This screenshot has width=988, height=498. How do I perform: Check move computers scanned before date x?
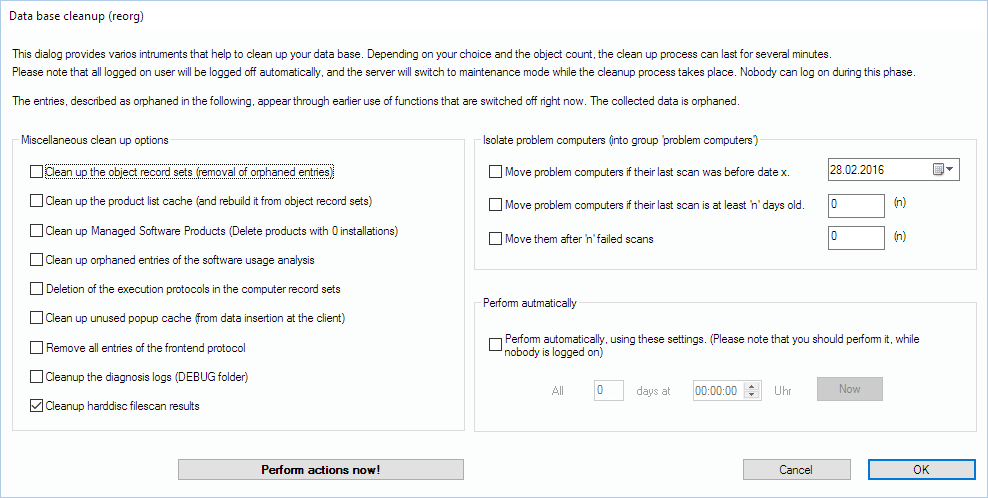click(496, 172)
